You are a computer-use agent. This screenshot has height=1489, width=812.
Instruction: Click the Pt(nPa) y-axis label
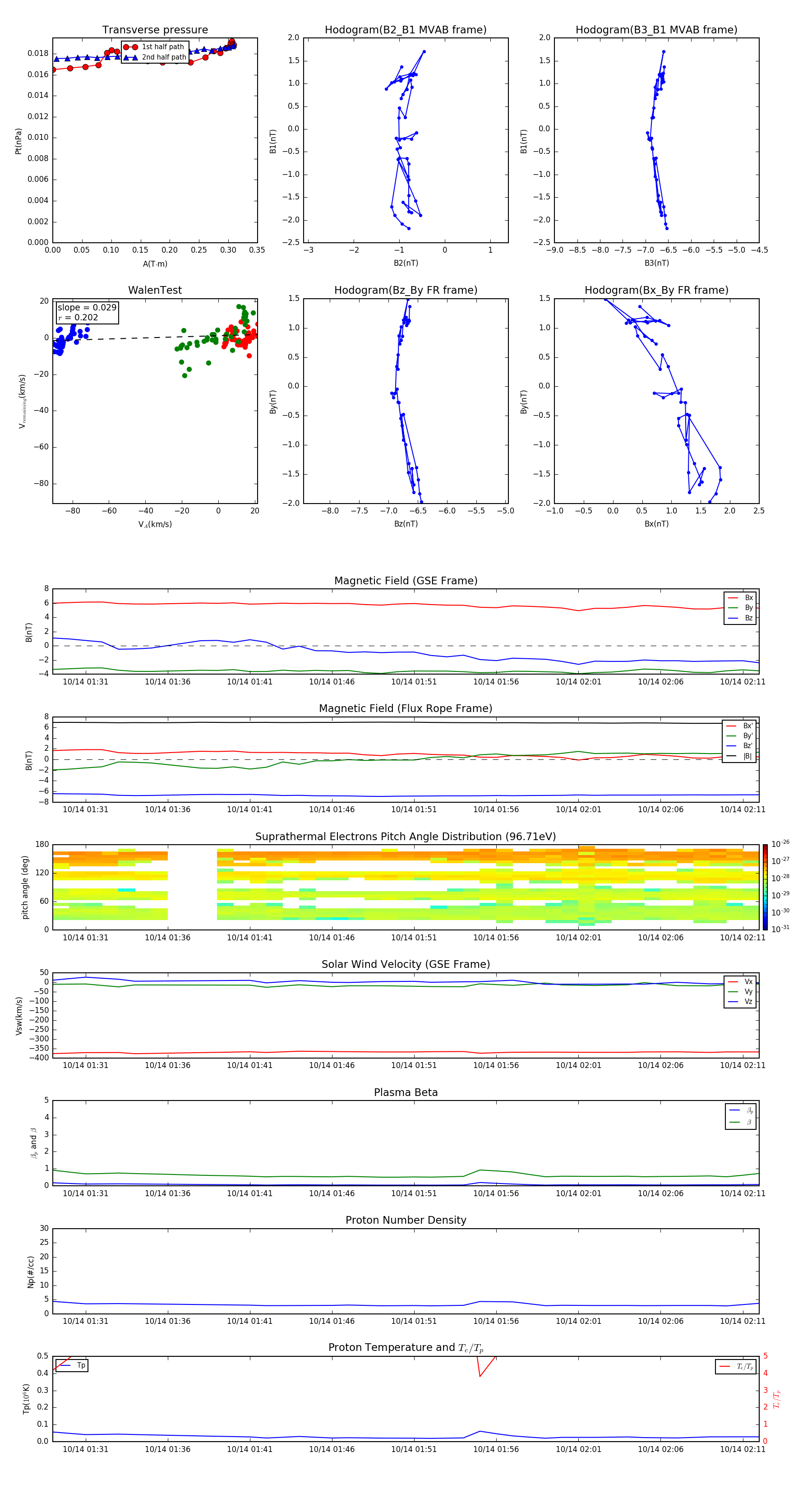pyautogui.click(x=18, y=141)
